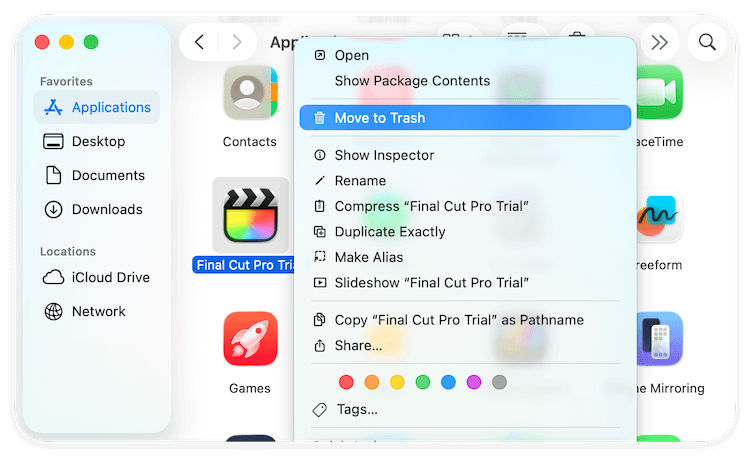This screenshot has height=456, width=750.
Task: Select the Final Cut Pro Trial icon
Action: click(251, 215)
